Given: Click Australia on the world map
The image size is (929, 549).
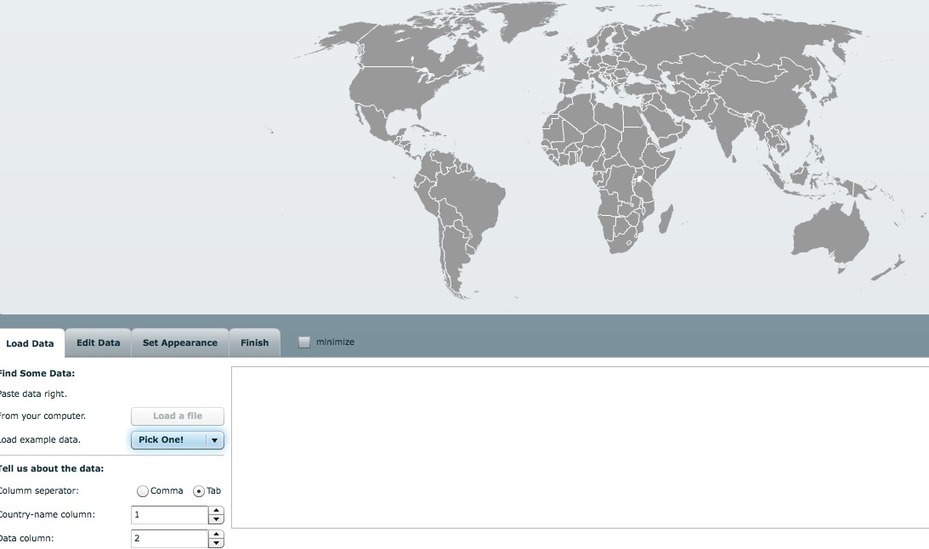Looking at the screenshot, I should 830,235.
